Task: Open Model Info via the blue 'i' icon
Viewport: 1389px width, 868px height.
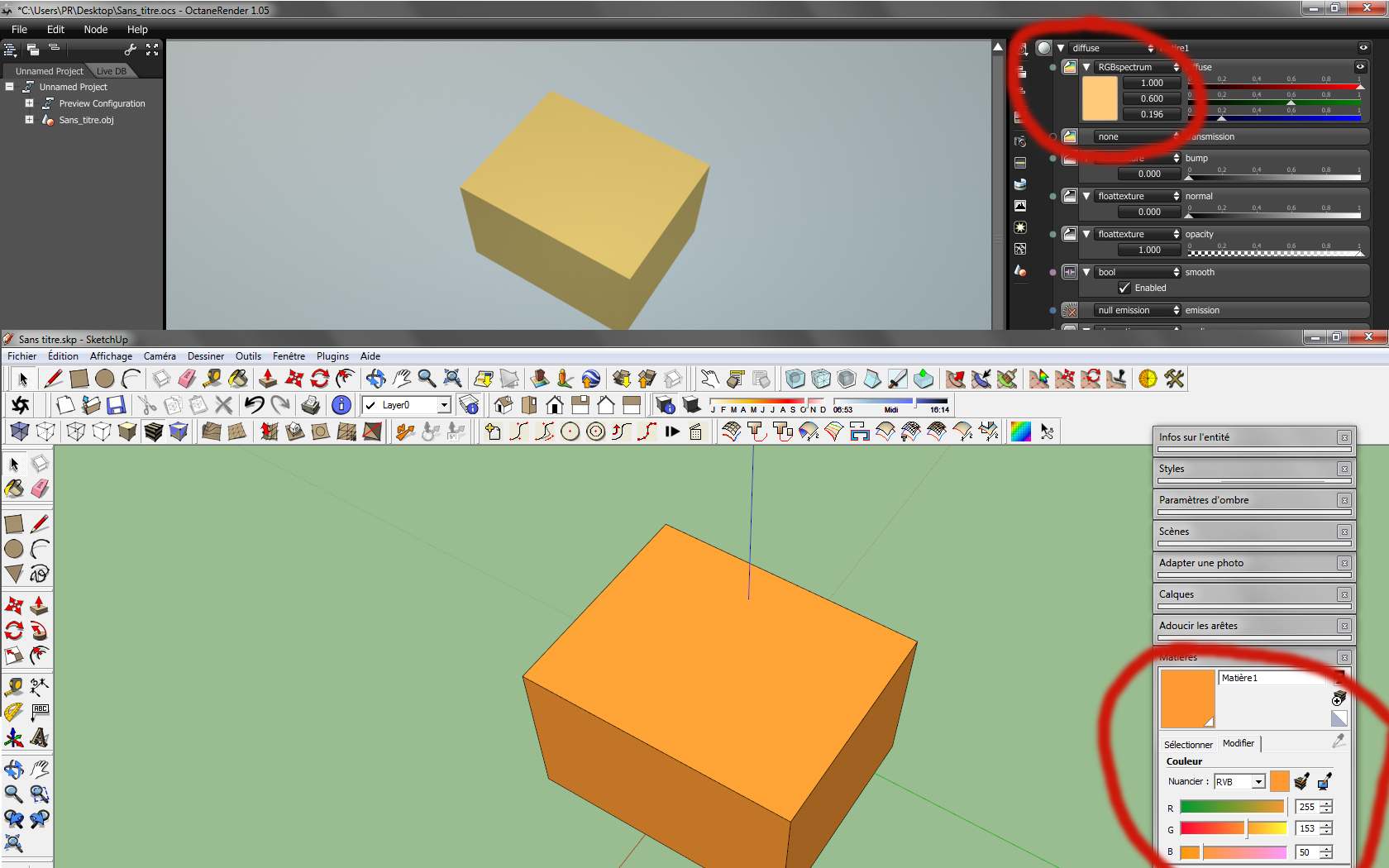Action: click(341, 405)
